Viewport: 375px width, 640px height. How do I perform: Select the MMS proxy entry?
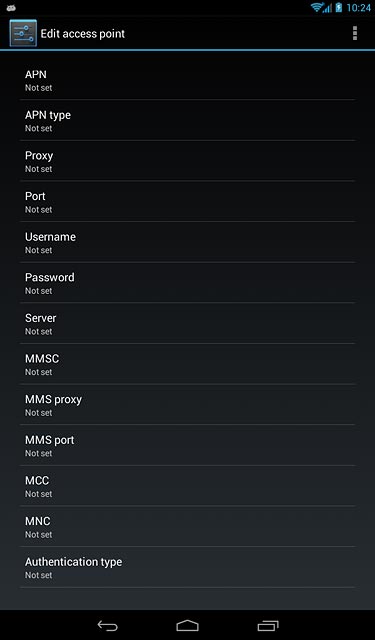pos(187,404)
